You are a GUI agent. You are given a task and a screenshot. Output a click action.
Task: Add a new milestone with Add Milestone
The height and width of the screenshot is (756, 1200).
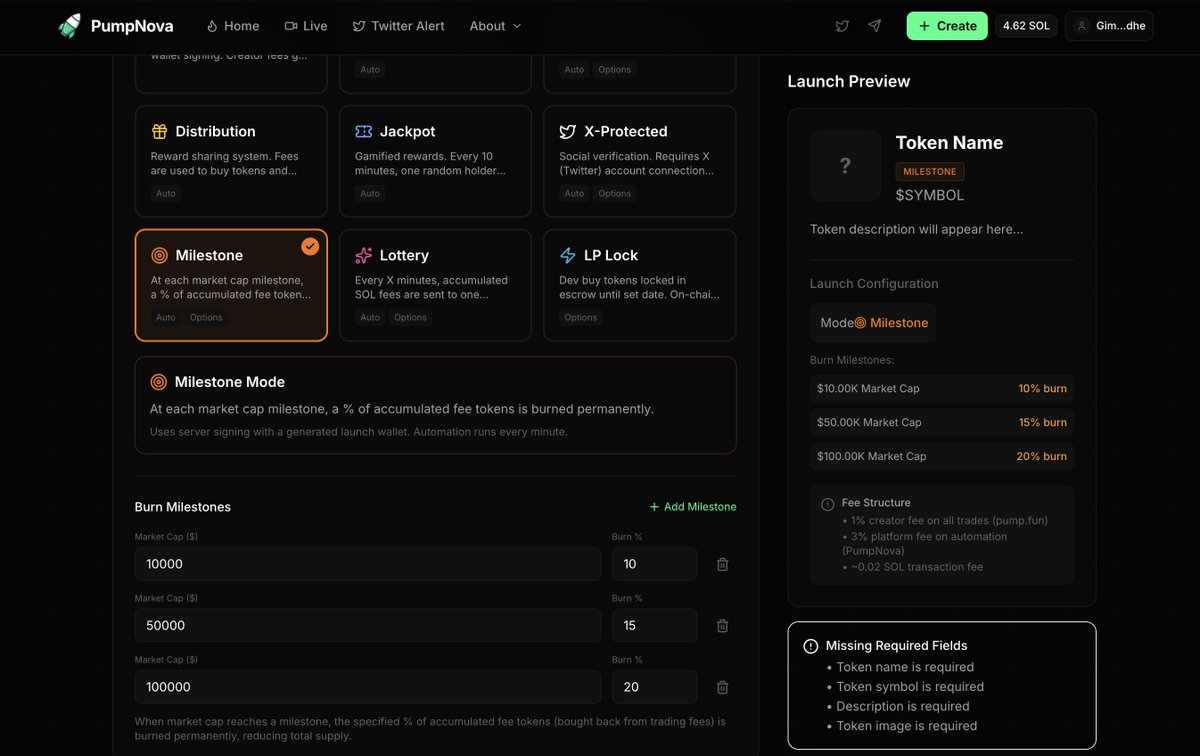692,507
